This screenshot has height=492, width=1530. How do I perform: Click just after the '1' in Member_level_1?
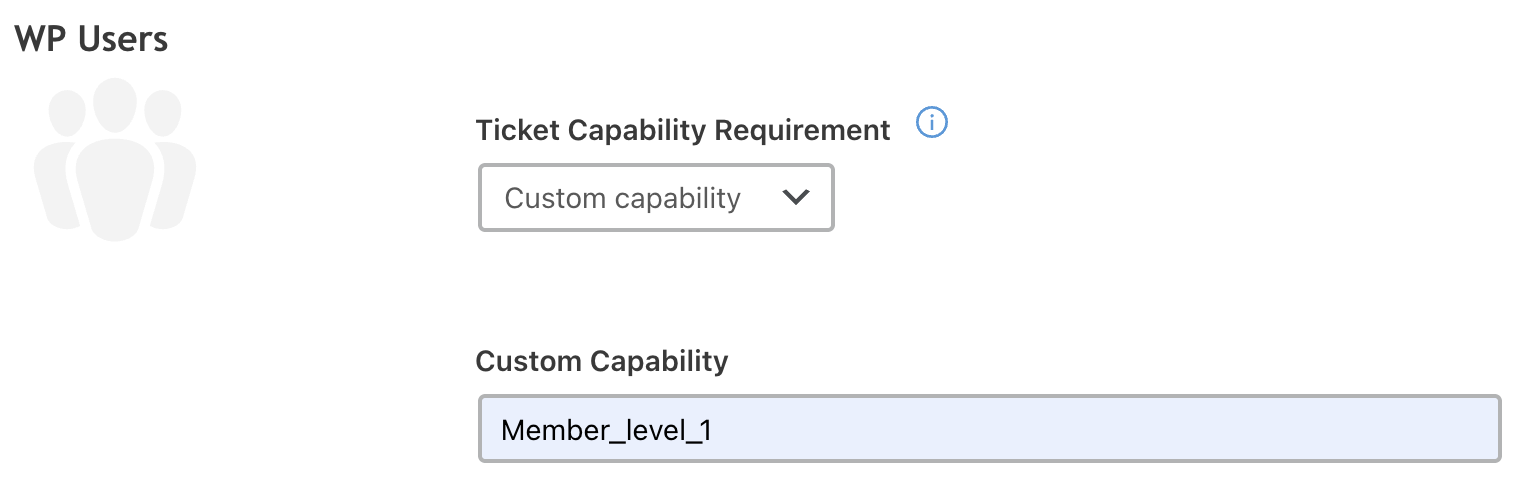(x=713, y=430)
